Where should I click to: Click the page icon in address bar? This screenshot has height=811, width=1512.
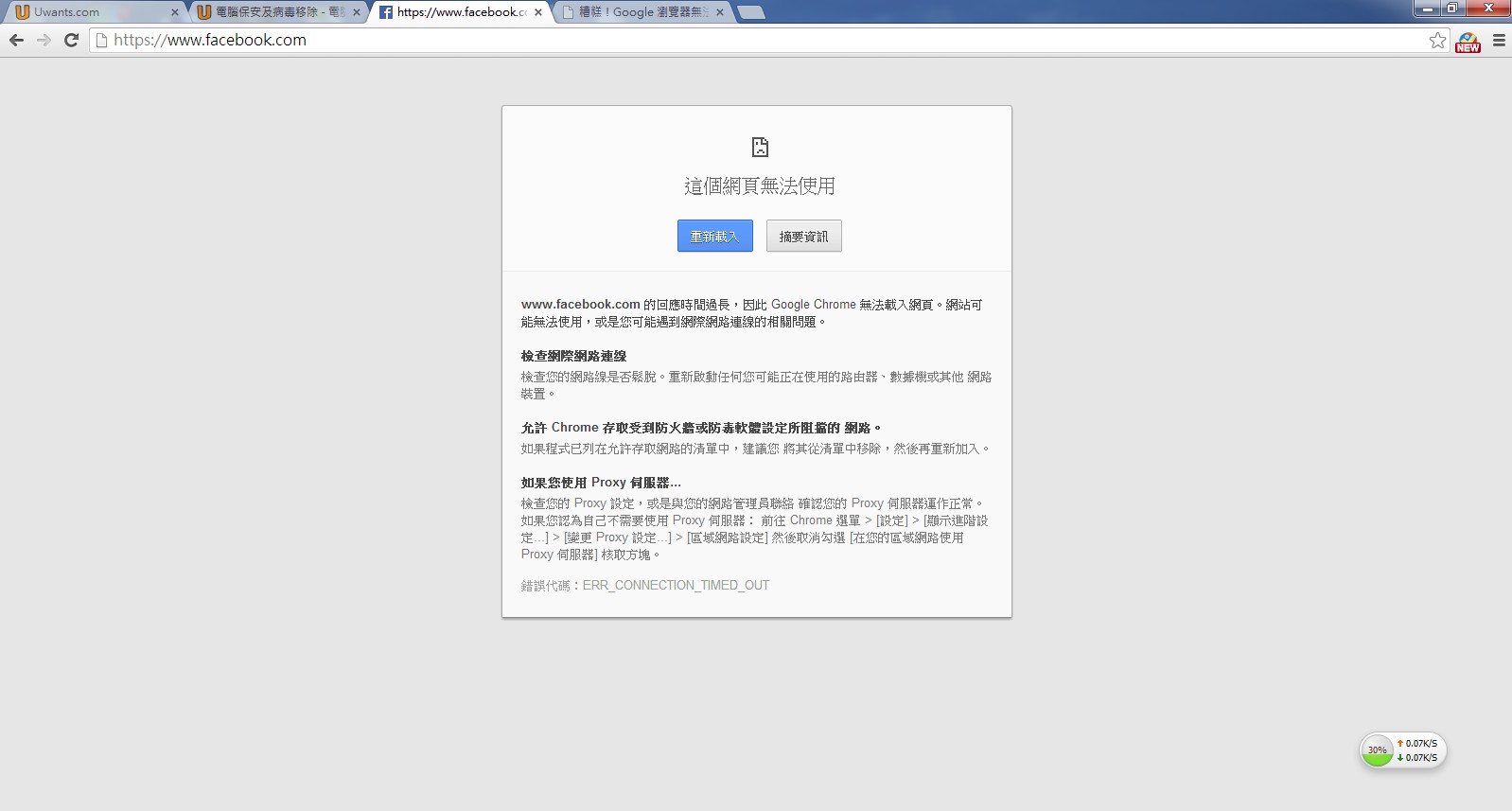[x=101, y=40]
